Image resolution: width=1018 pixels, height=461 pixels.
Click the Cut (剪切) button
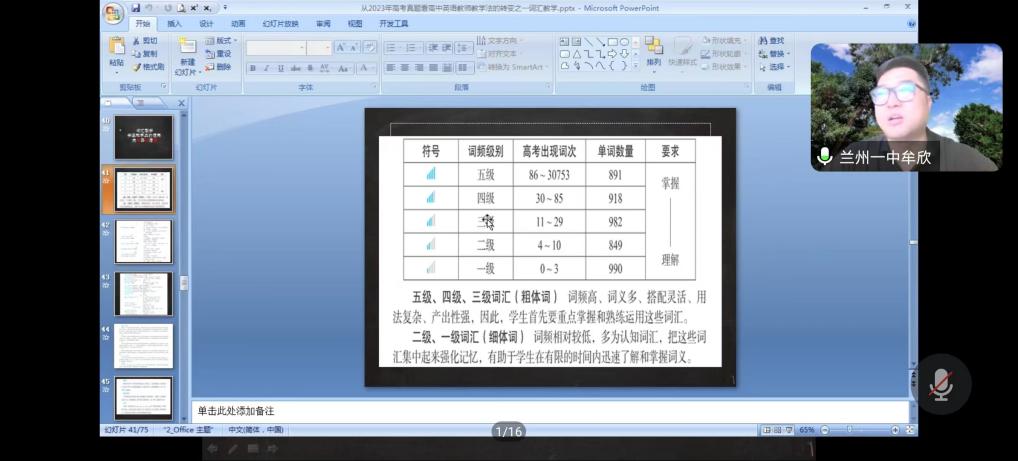click(145, 41)
